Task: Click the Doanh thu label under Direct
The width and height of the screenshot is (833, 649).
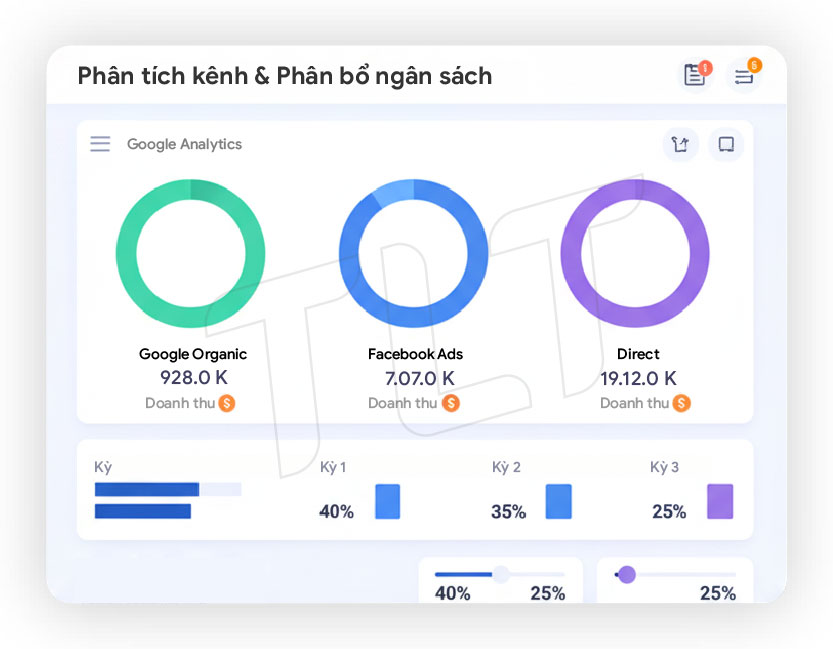Action: point(634,403)
